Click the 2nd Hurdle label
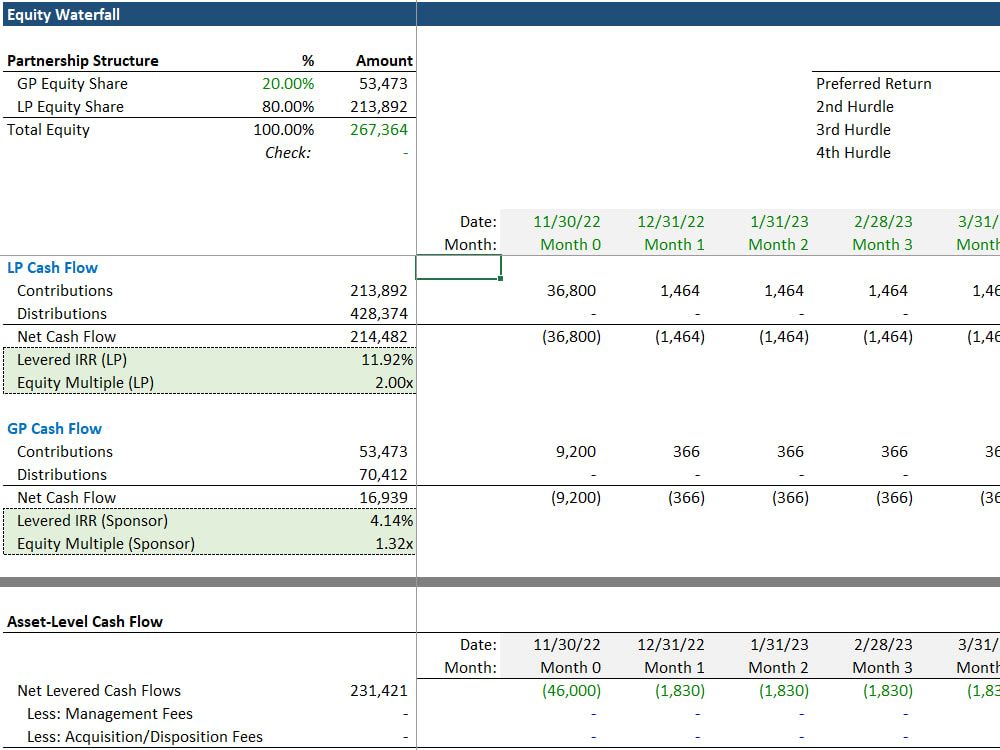The height and width of the screenshot is (750, 1000). (855, 107)
